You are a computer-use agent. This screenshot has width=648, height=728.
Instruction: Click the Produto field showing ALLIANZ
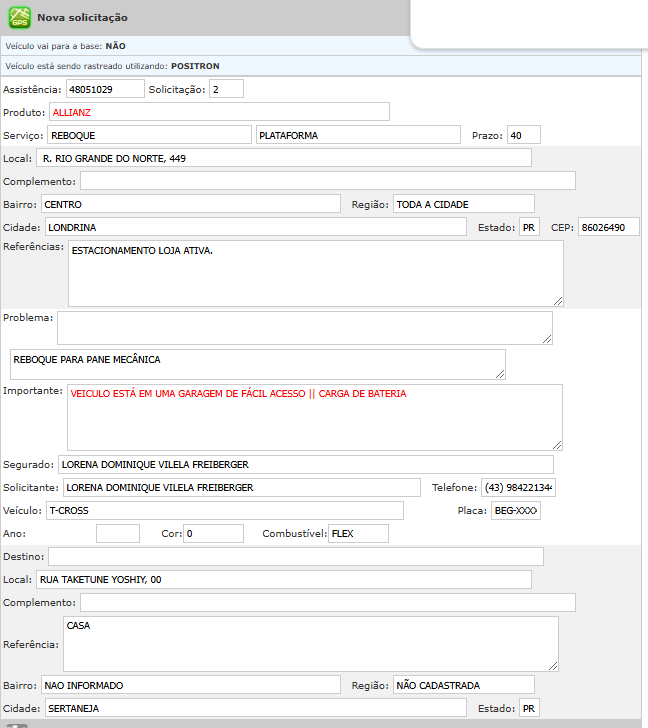click(x=219, y=111)
